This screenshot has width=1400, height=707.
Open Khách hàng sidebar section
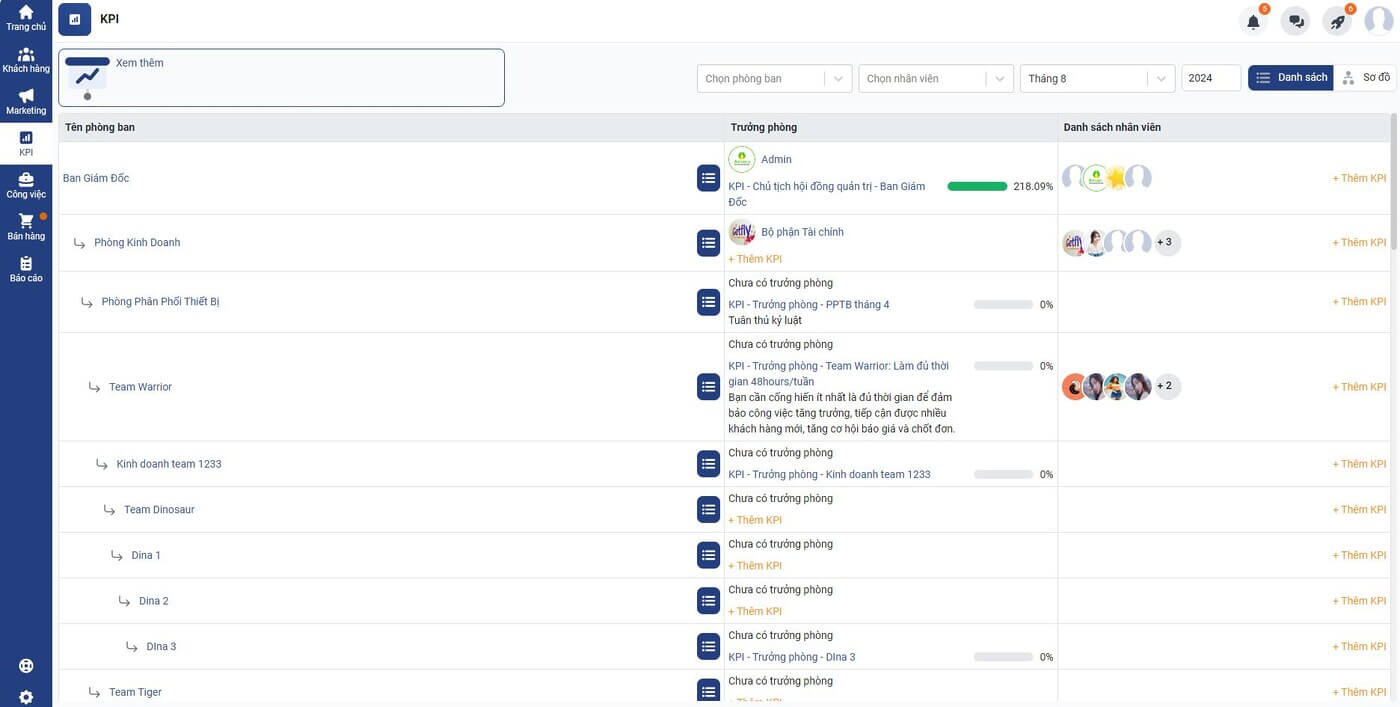[26, 60]
